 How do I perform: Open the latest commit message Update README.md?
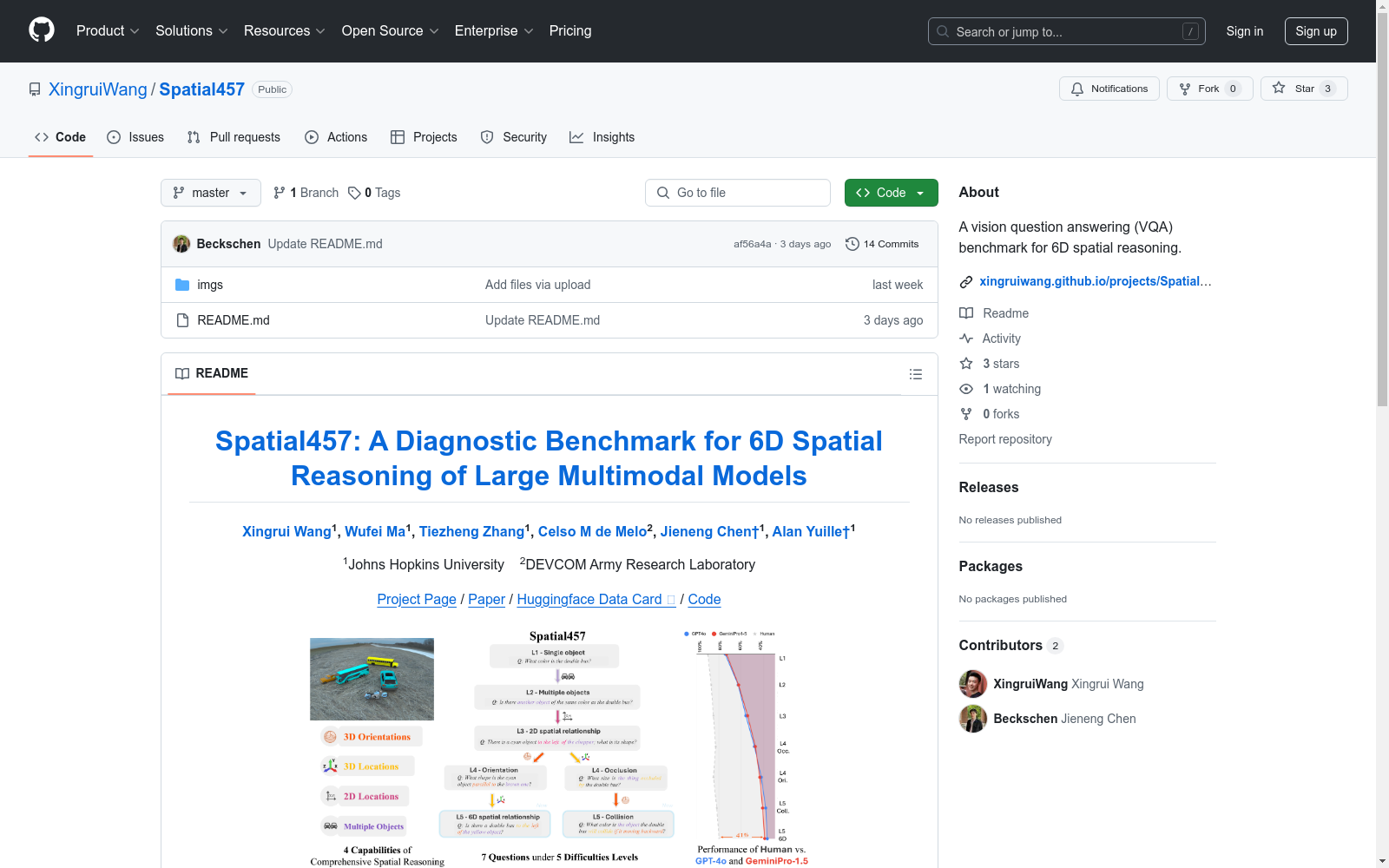325,244
